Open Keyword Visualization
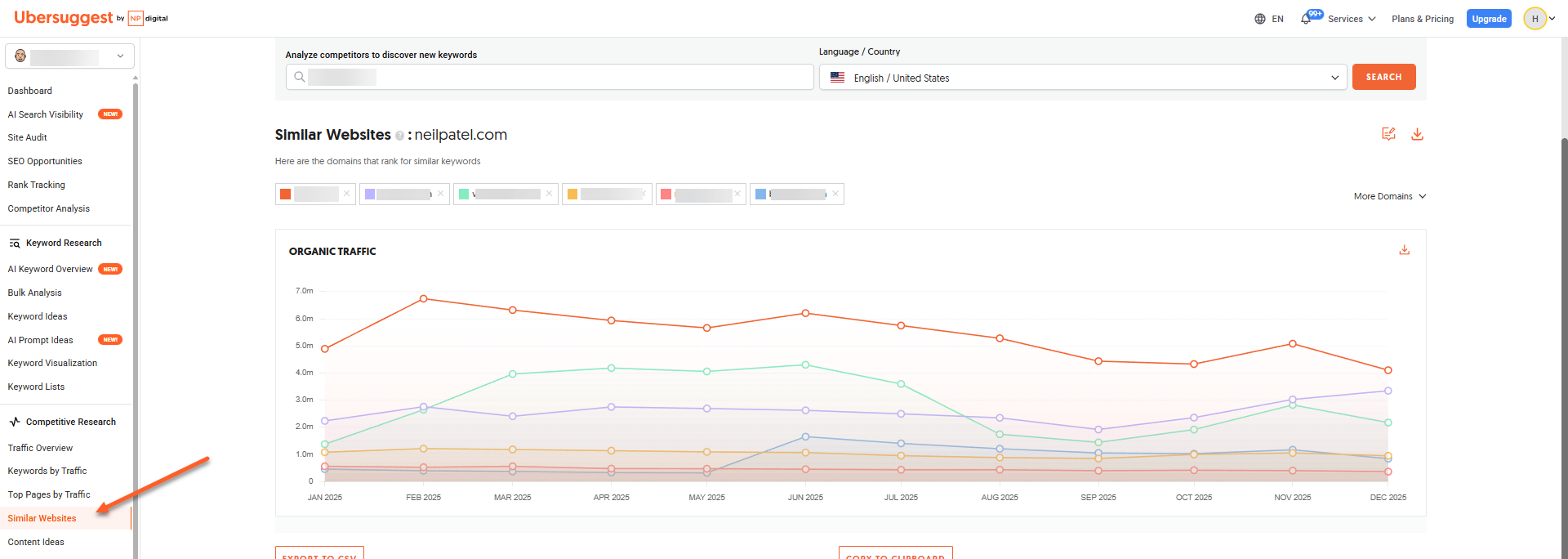This screenshot has width=1568, height=559. point(52,363)
